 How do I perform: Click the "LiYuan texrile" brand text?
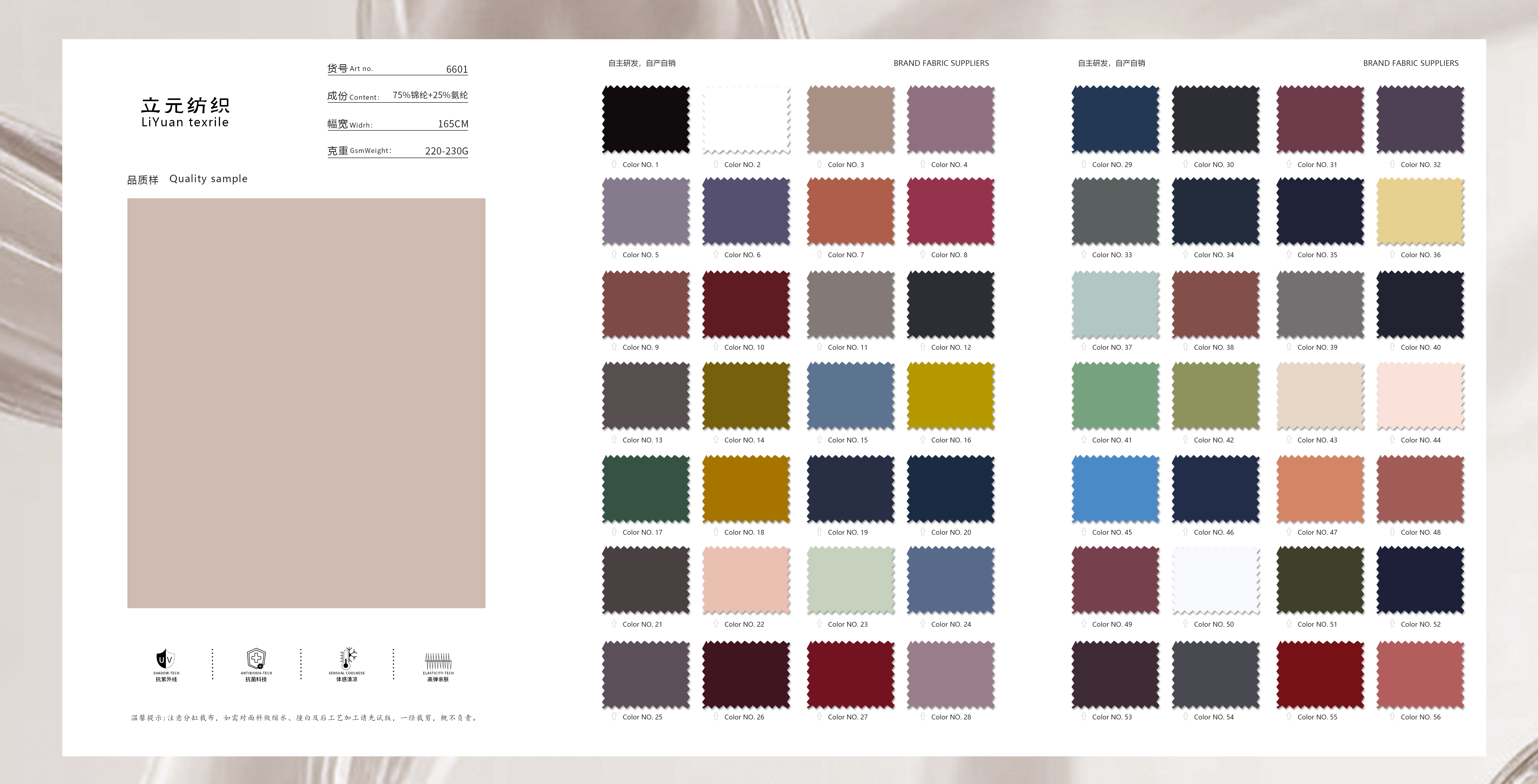(x=185, y=122)
